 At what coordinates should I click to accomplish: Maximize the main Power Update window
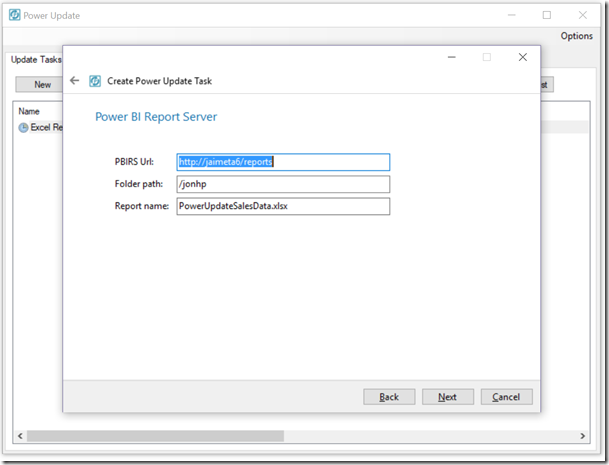coord(546,15)
